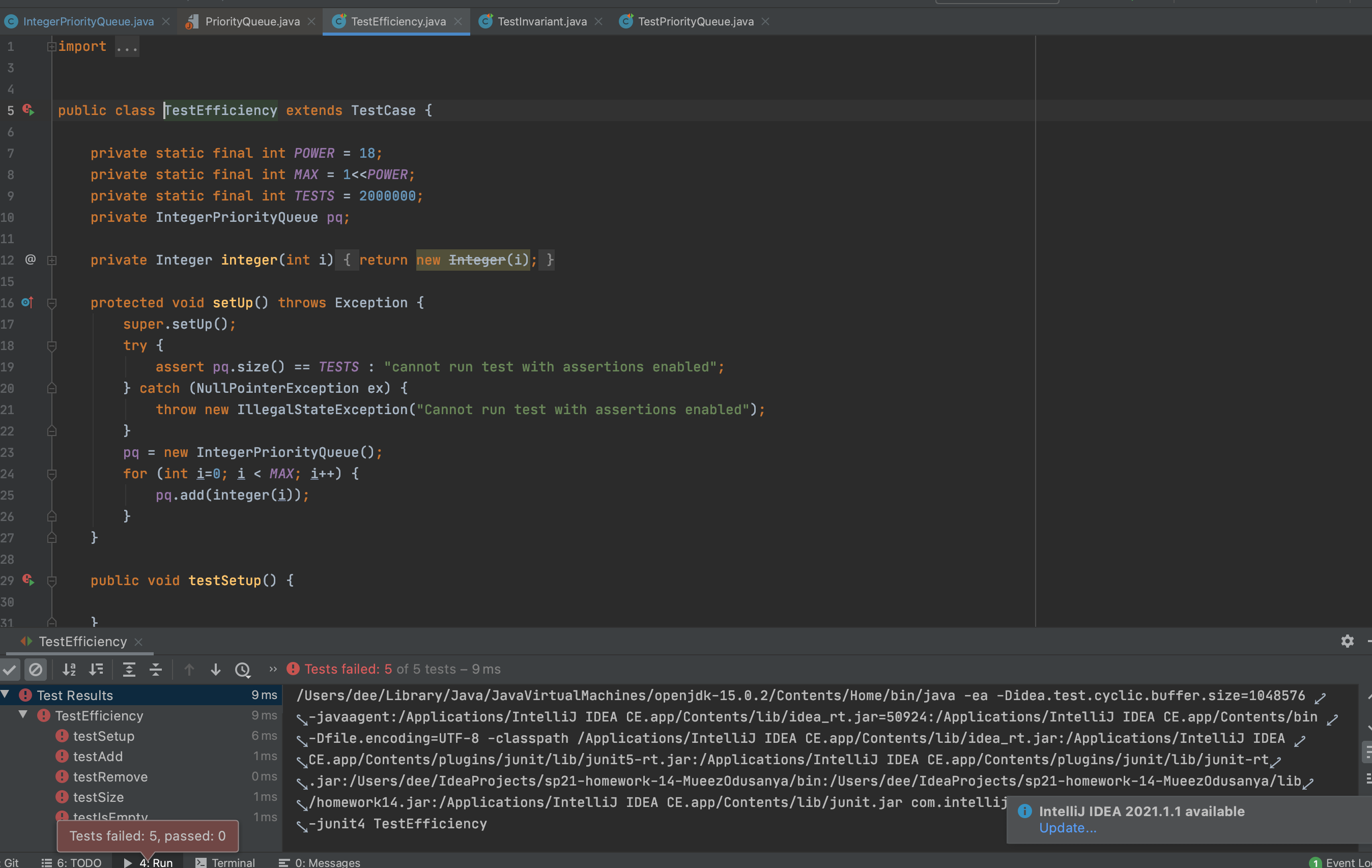1372x868 pixels.
Task: Select testRemove in test results
Action: click(110, 777)
